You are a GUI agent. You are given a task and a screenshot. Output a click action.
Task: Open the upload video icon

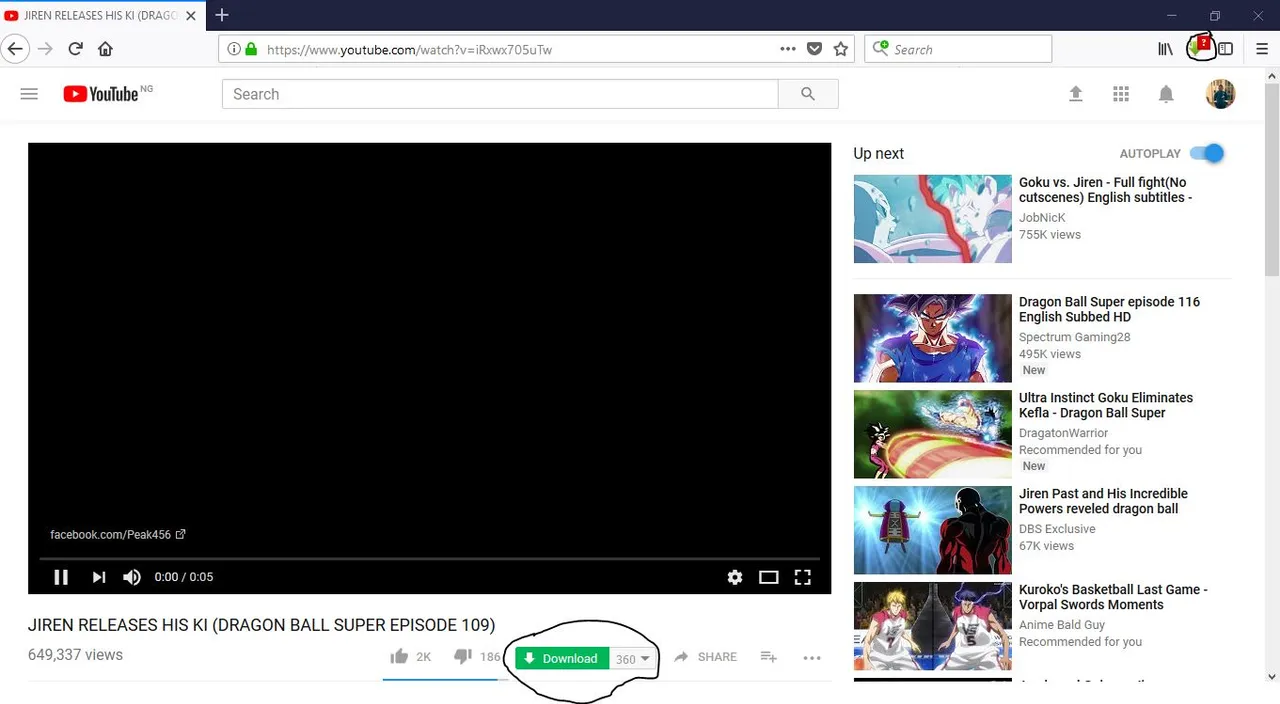tap(1076, 94)
